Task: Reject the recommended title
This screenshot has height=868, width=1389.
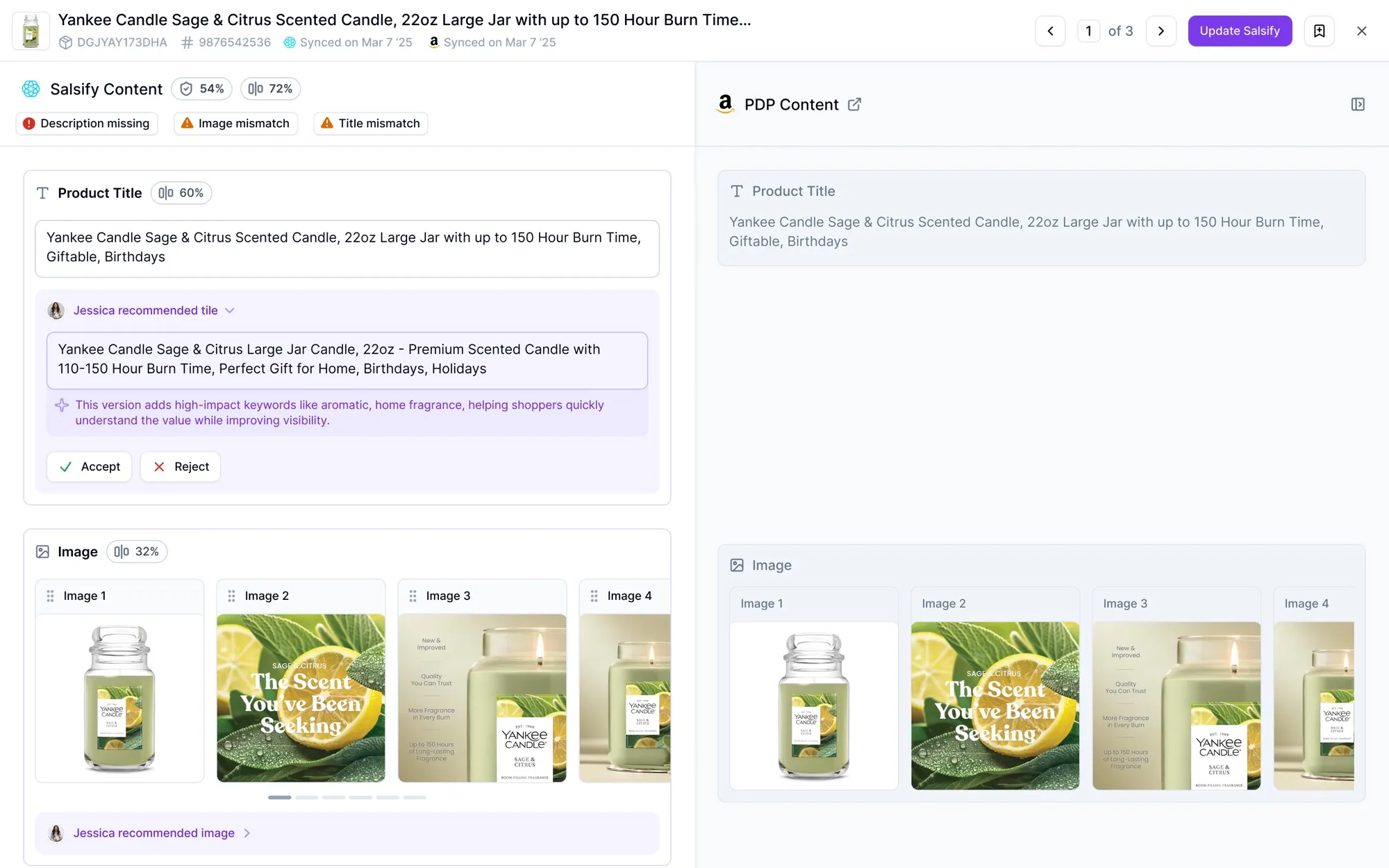Action: (x=180, y=467)
